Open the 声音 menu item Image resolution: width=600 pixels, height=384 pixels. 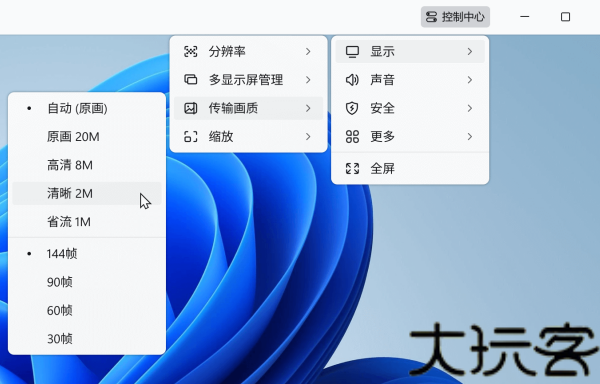[410, 80]
